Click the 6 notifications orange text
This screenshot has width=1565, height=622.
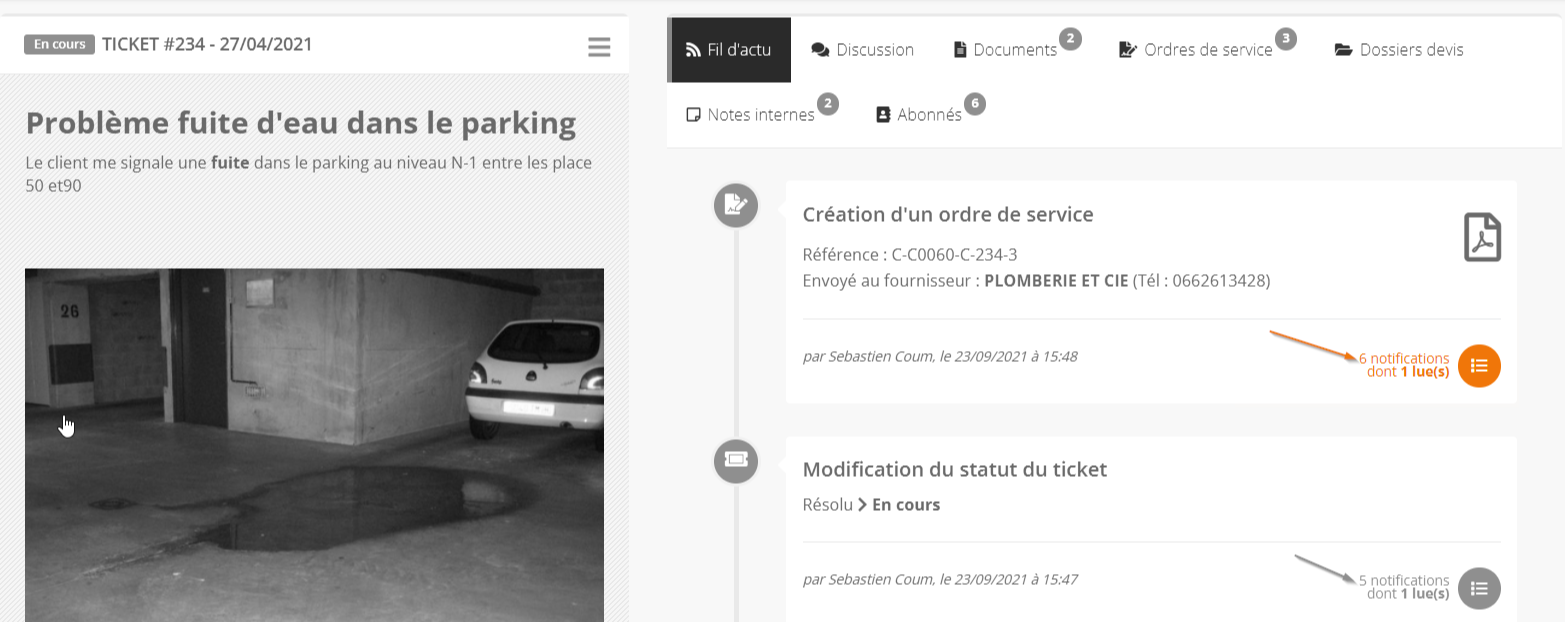[x=1404, y=365]
